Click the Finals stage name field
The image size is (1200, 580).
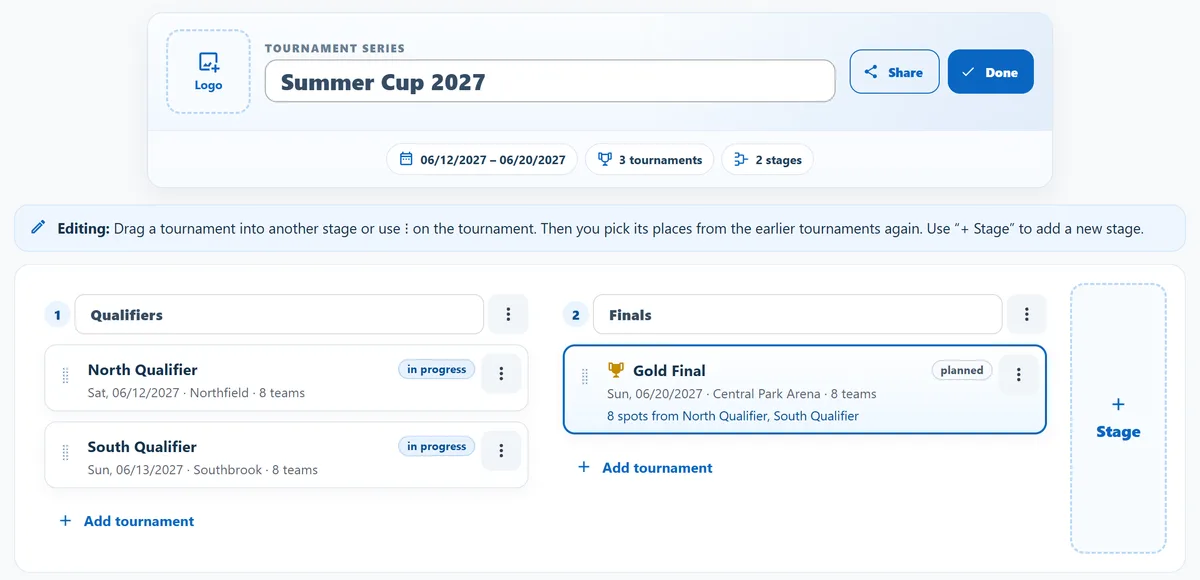797,314
